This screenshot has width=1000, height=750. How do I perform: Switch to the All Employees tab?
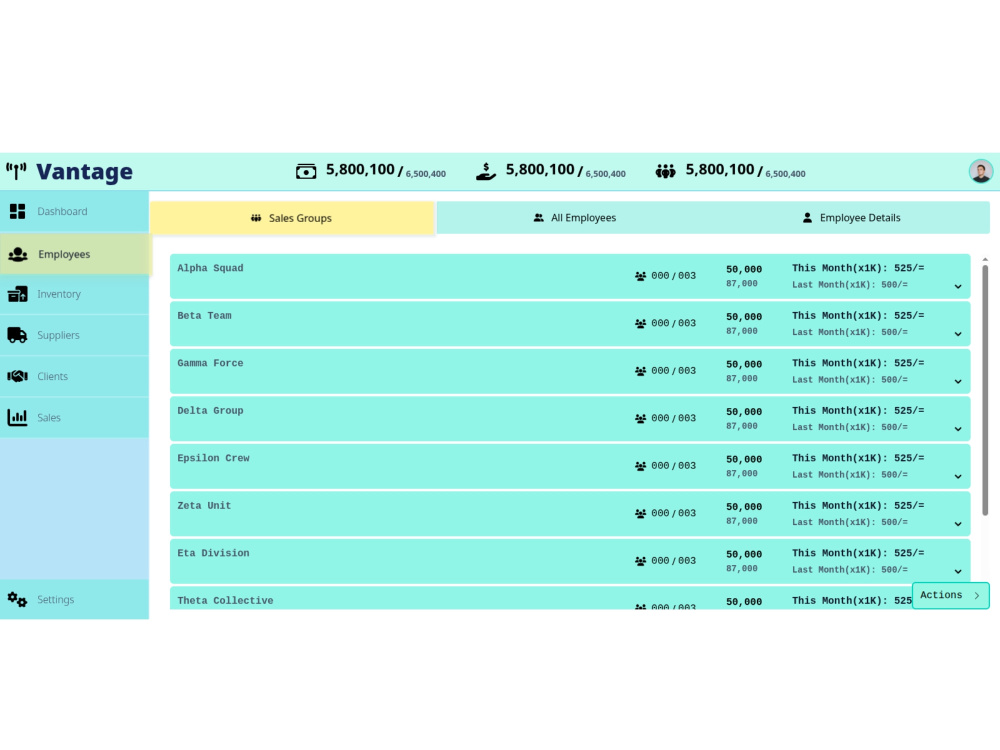(575, 218)
